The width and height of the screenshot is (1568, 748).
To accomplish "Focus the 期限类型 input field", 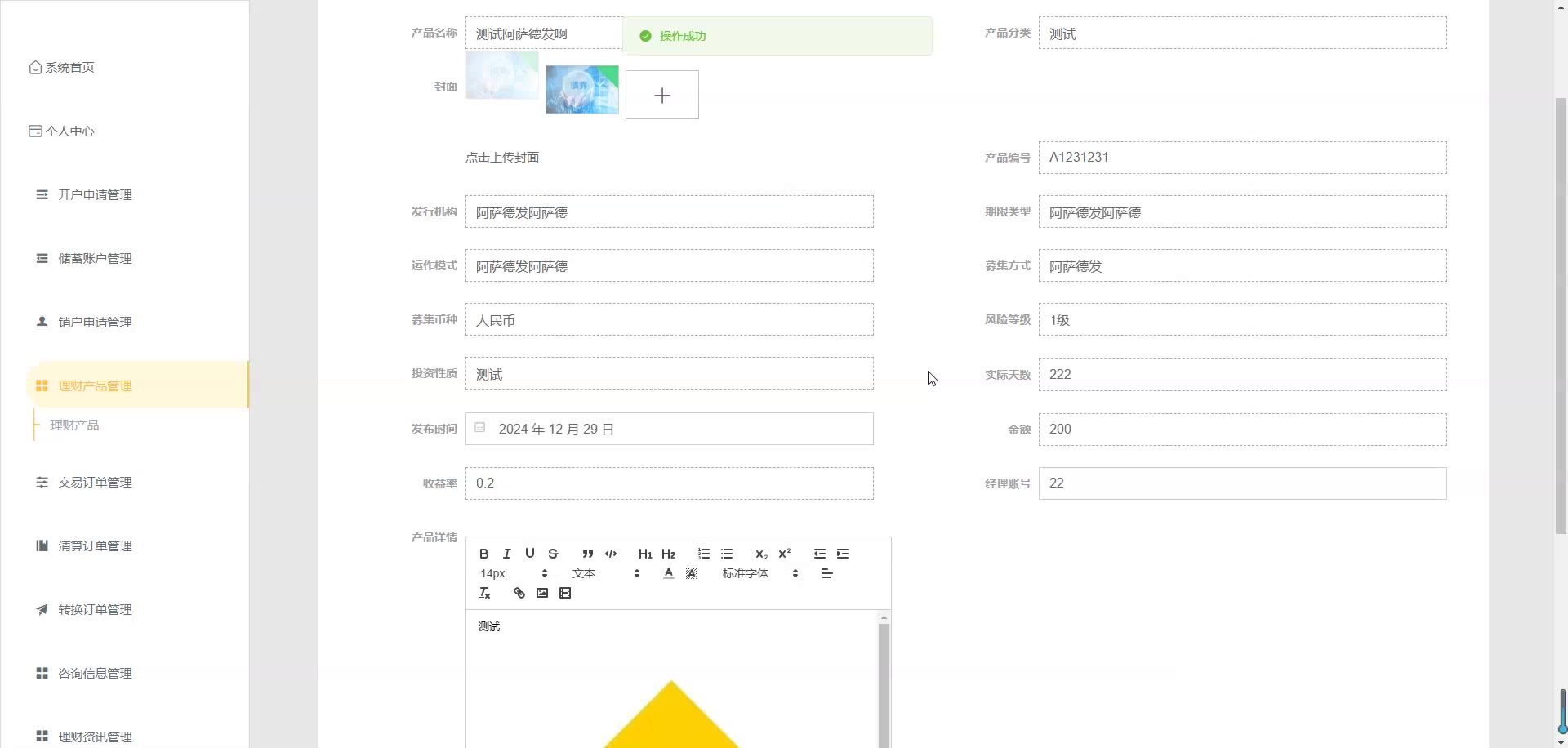I will click(1243, 211).
